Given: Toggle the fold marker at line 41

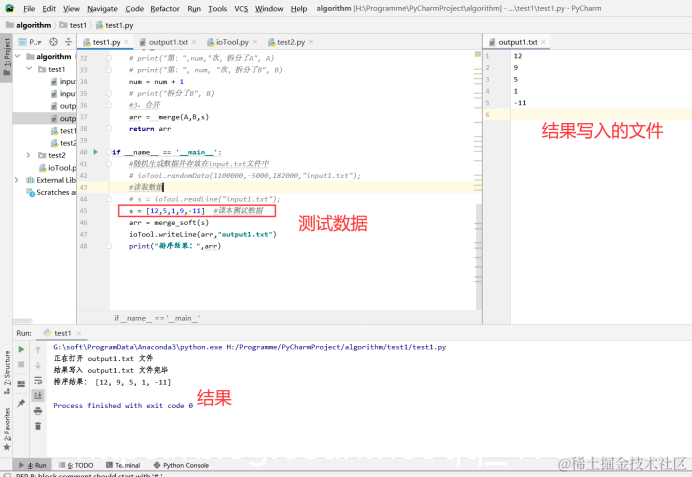Looking at the screenshot, I should click(x=109, y=164).
